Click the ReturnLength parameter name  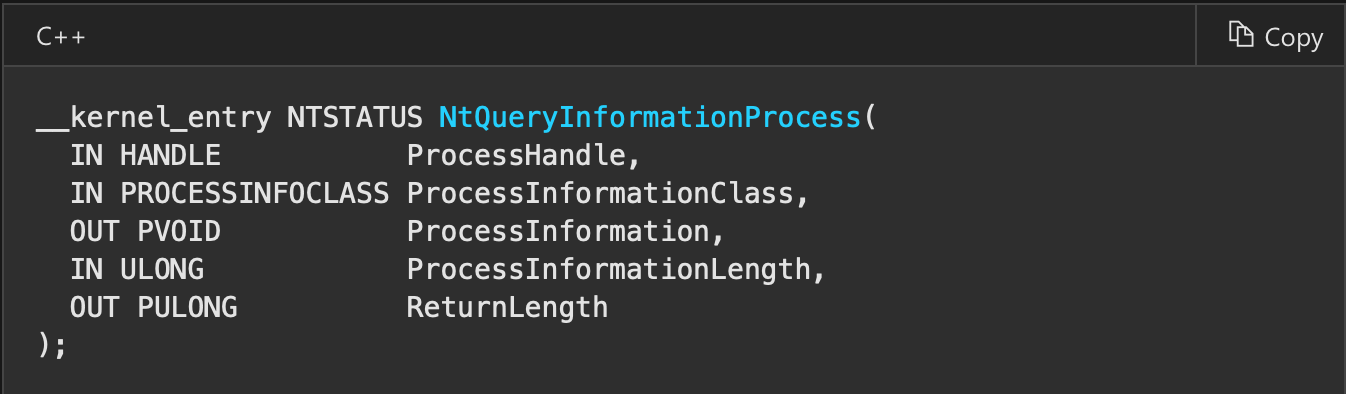coord(507,307)
